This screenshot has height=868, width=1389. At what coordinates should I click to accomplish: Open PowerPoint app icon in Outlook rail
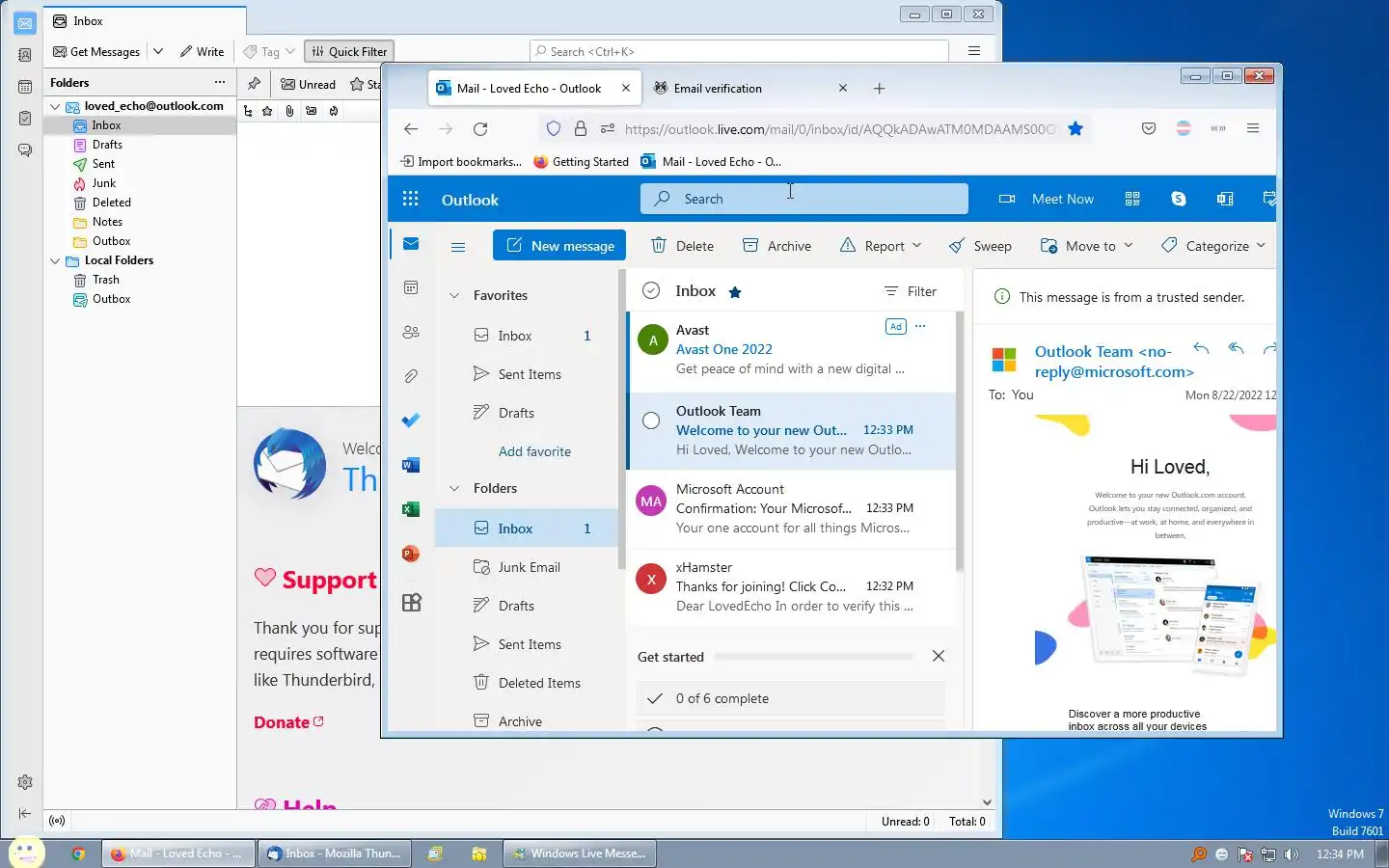[411, 554]
